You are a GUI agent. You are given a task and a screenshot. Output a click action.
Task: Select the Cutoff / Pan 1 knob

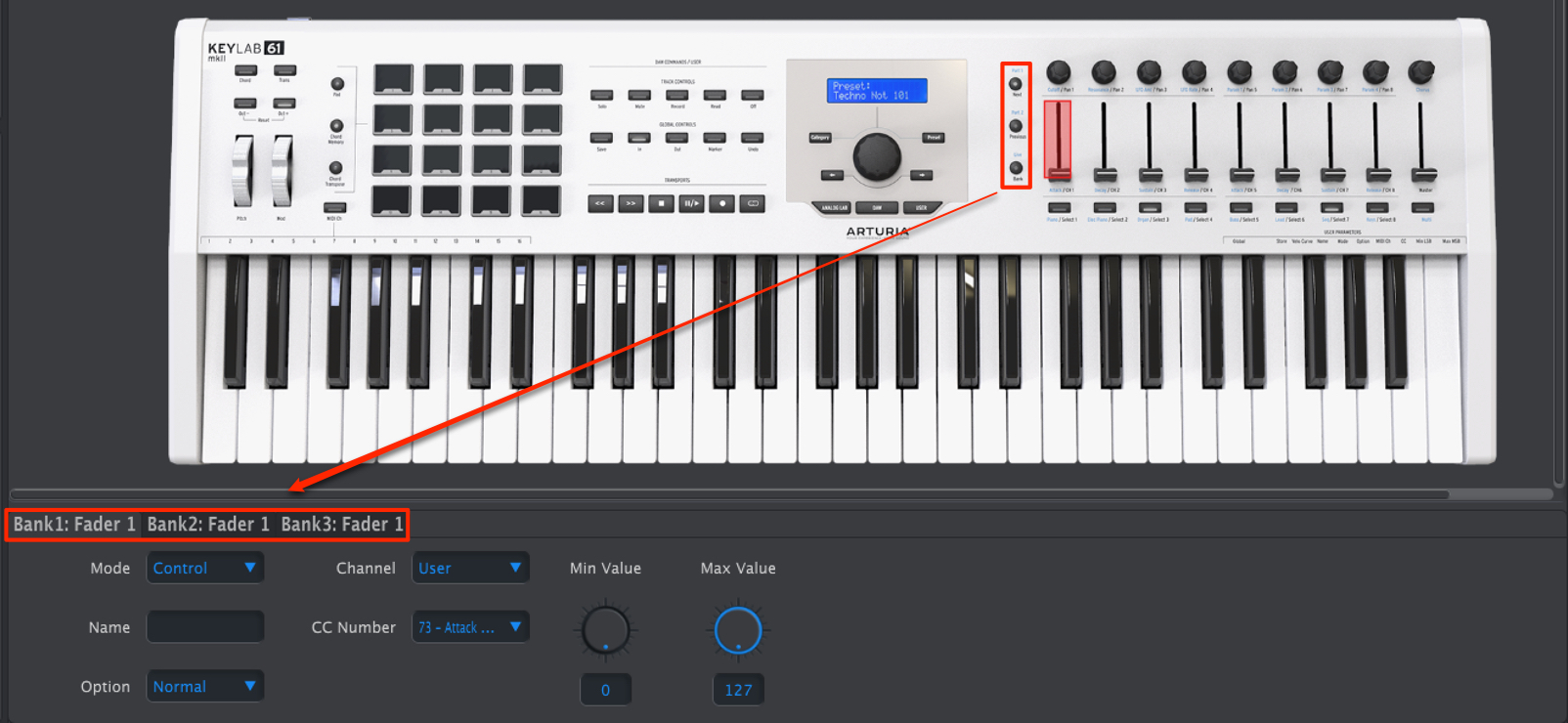pos(1058,71)
